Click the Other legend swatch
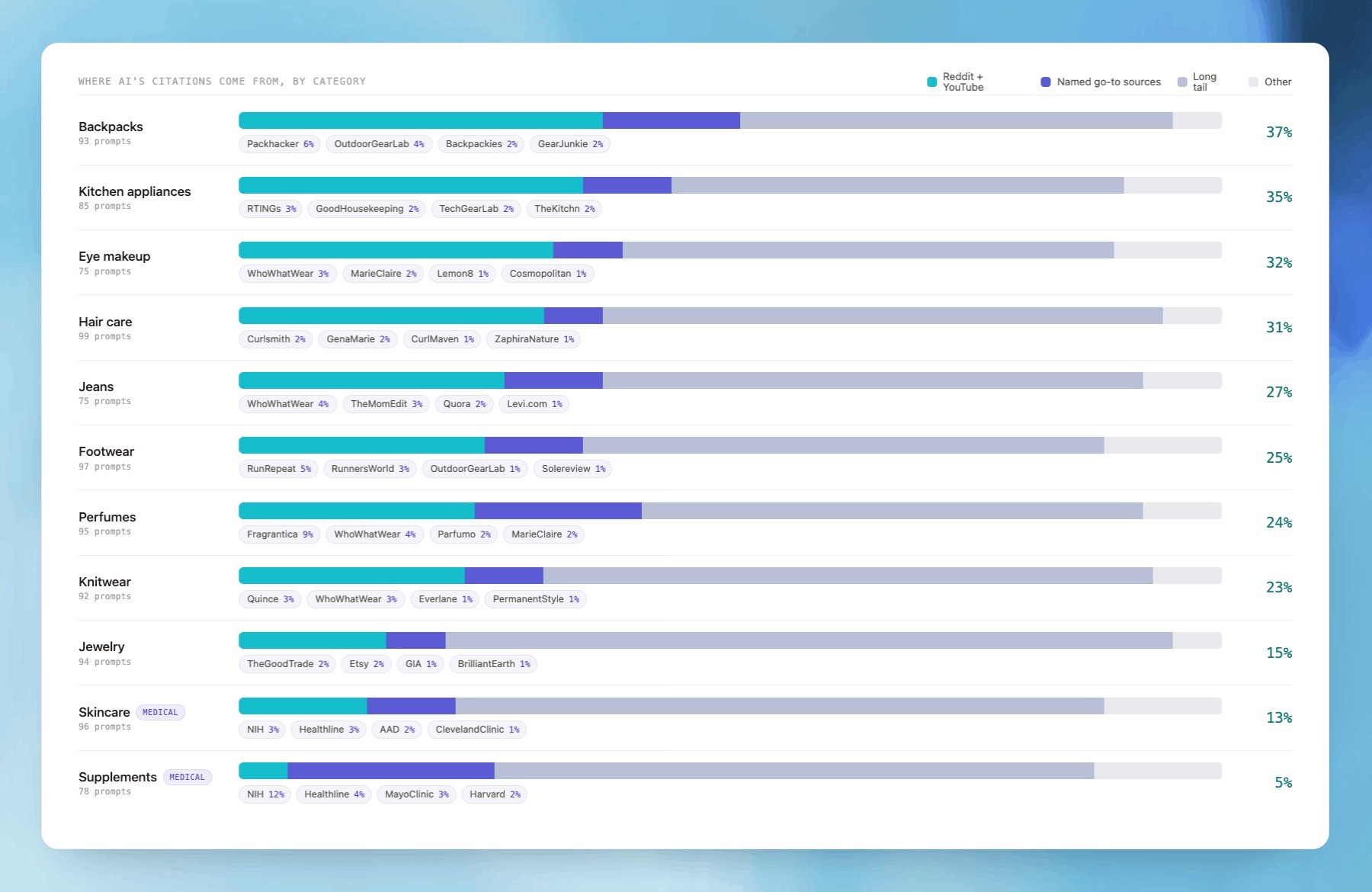This screenshot has width=1372, height=892. point(1253,82)
